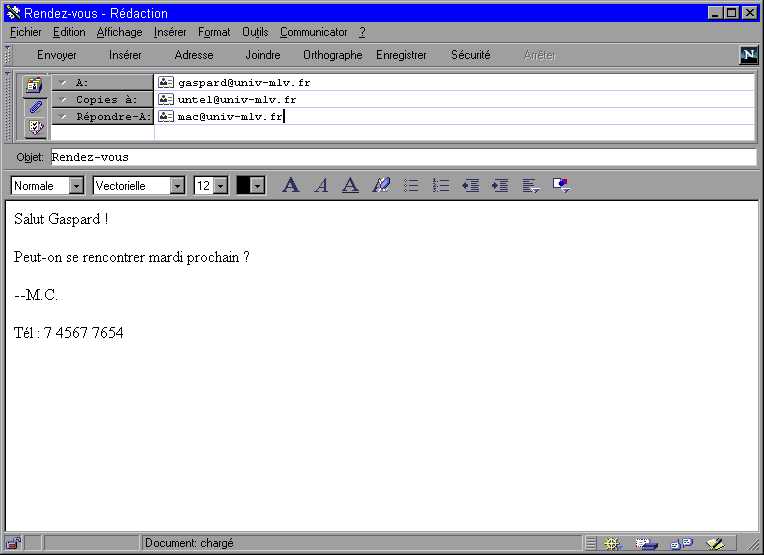The width and height of the screenshot is (764, 555).
Task: Toggle italic text formatting
Action: pos(321,185)
